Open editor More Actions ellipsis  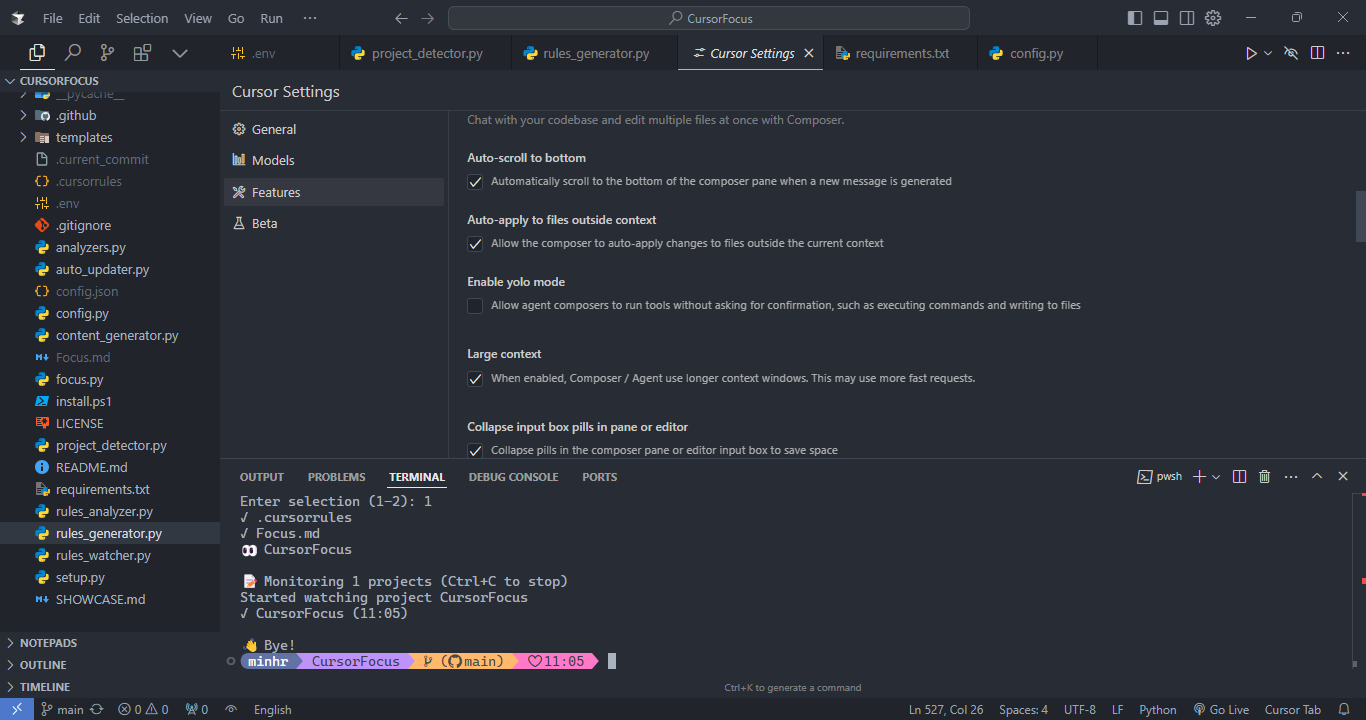point(1343,53)
